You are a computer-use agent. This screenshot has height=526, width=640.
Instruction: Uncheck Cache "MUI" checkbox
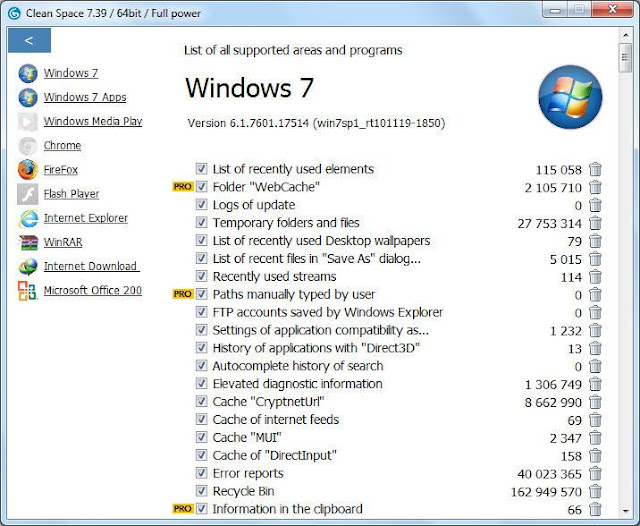tap(201, 437)
